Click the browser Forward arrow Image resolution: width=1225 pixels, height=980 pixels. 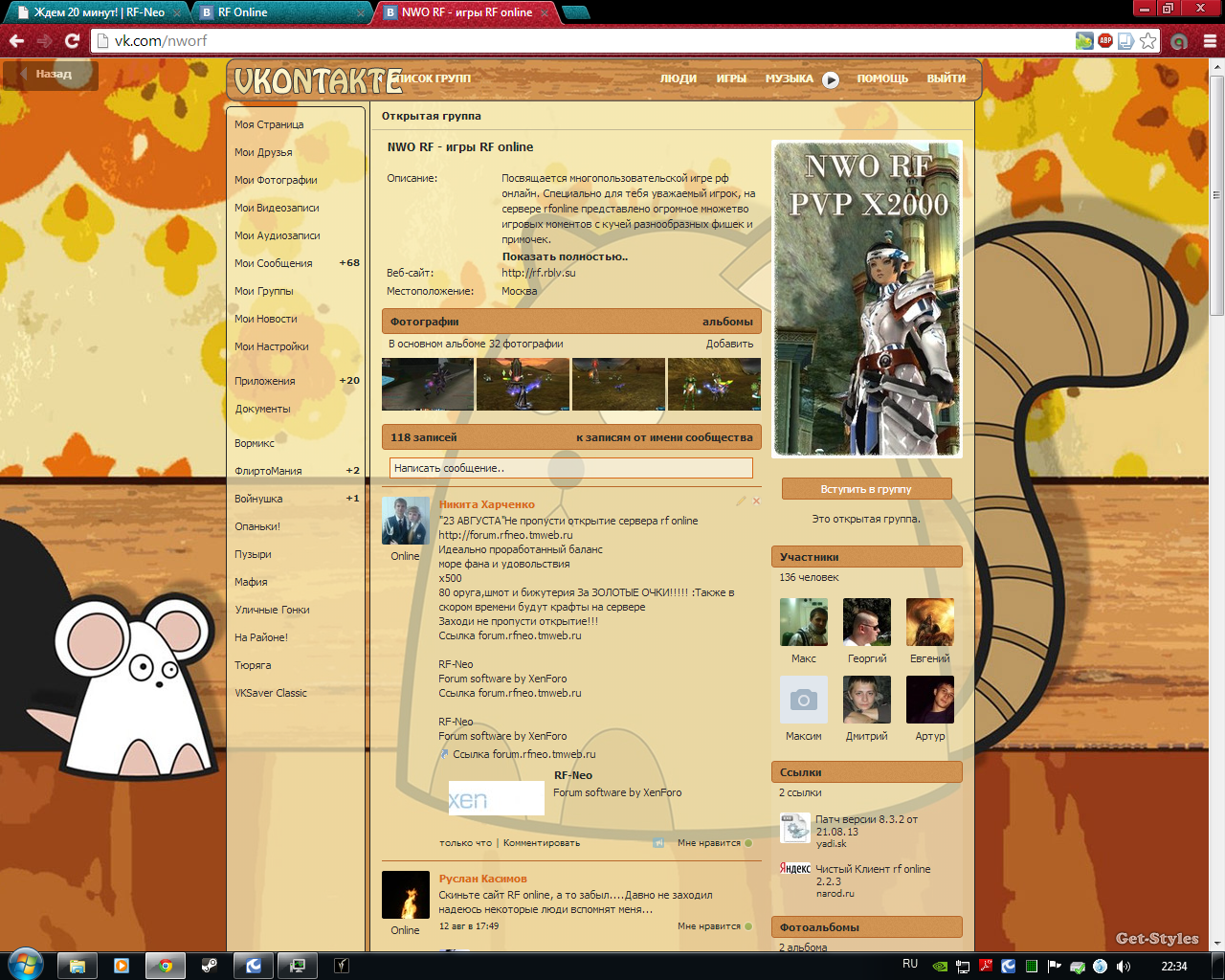pyautogui.click(x=44, y=40)
